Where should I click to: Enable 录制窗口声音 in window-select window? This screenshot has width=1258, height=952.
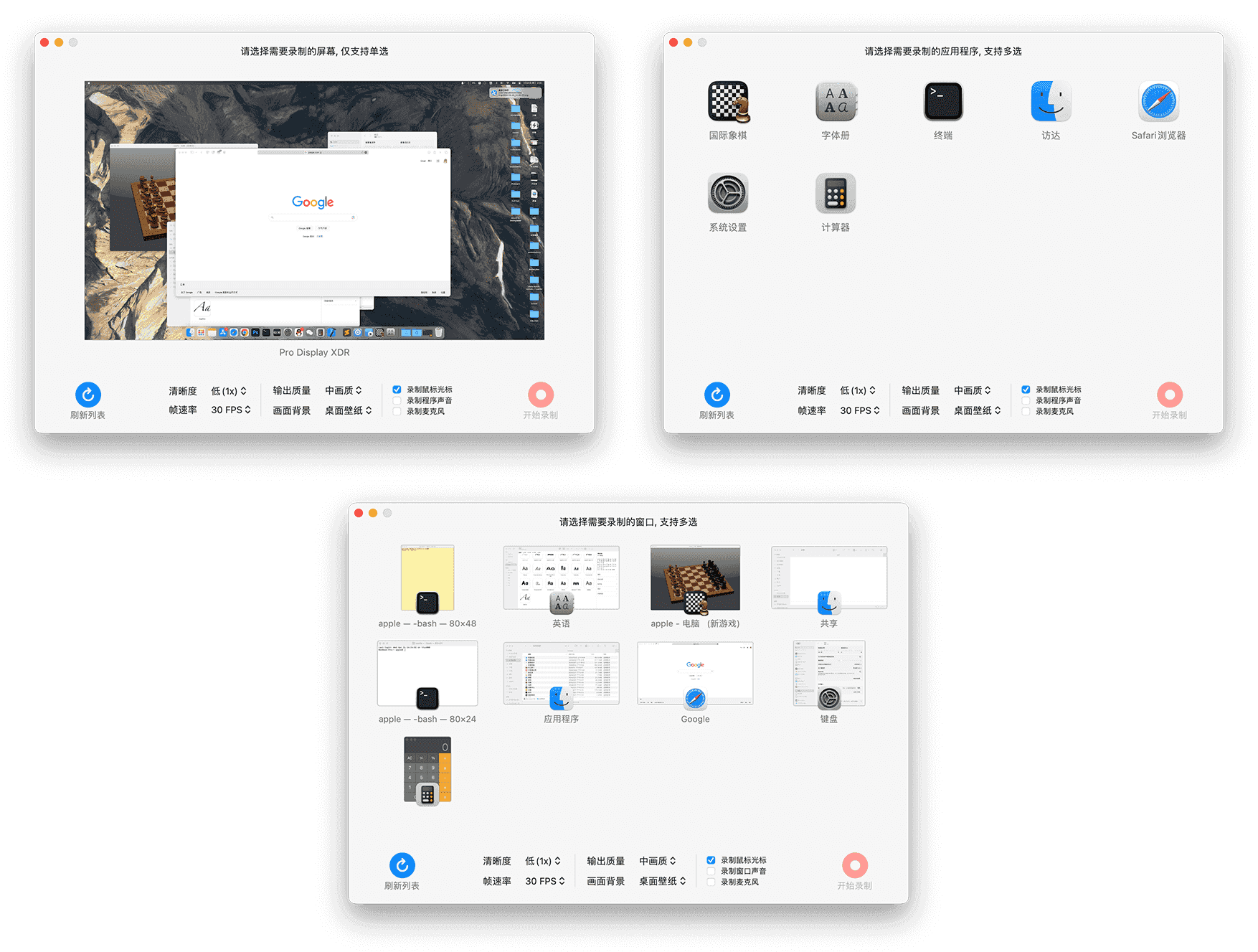(711, 871)
